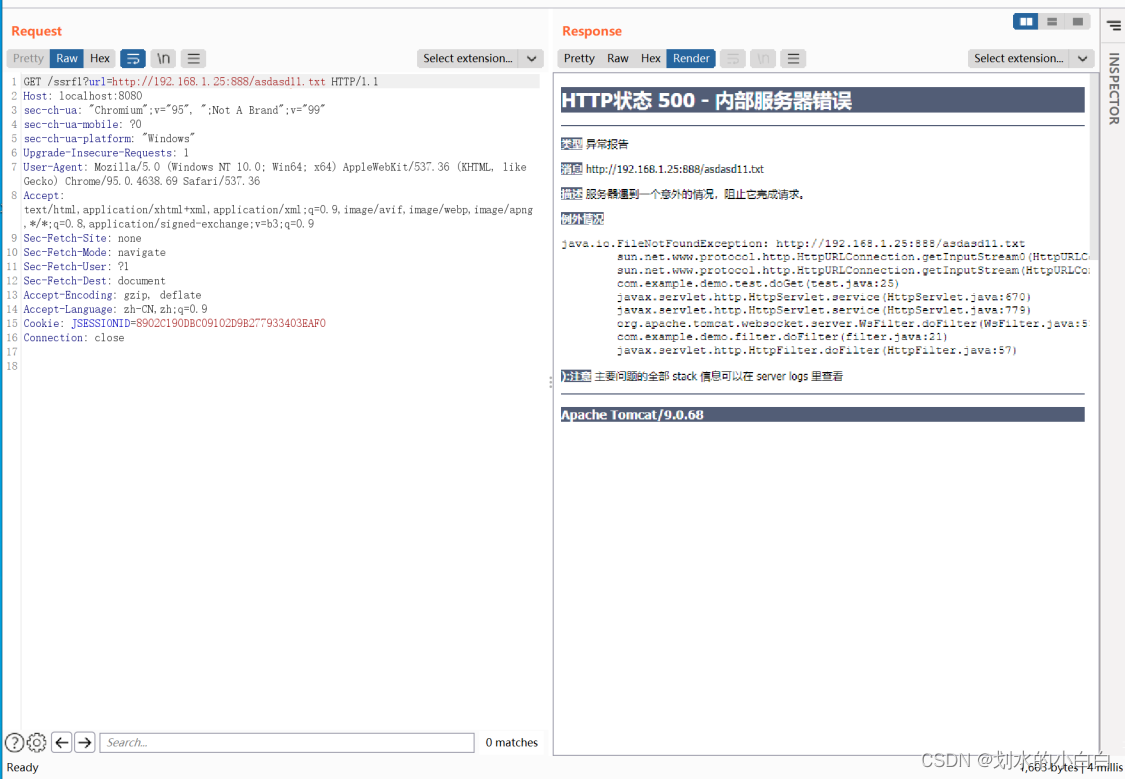Click Accept-Encoding: gzip, deflate line
Screen dimensions: 1125x779
pyautogui.click(x=113, y=296)
